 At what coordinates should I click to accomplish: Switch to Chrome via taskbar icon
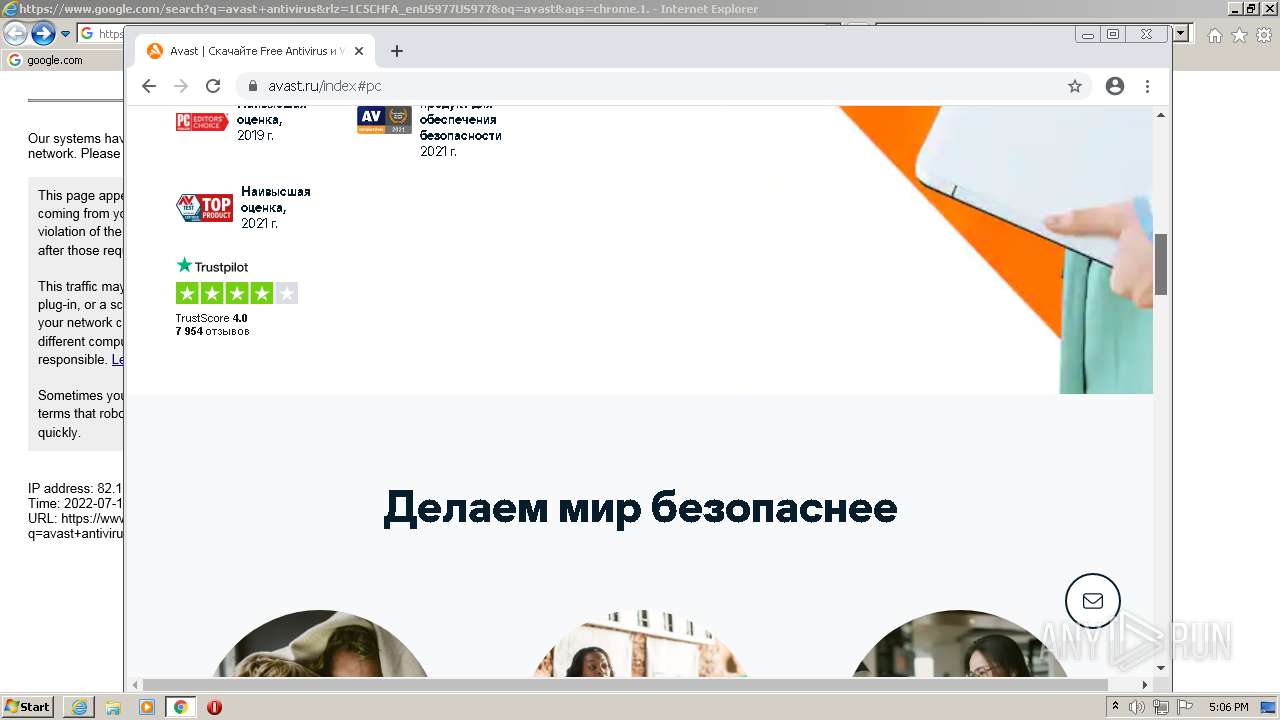pyautogui.click(x=180, y=707)
